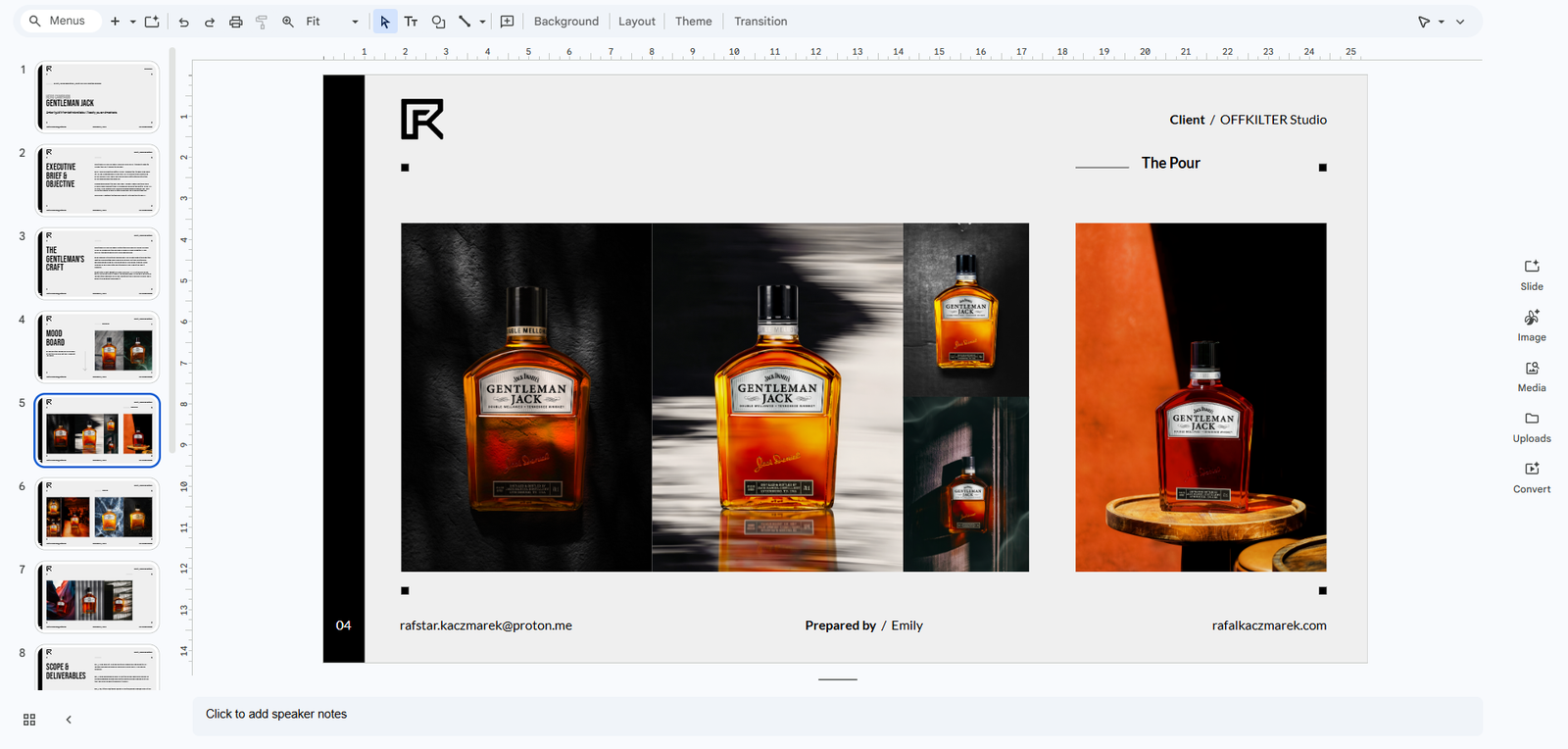
Task: Select slide 2 Executive Brief thumbnail
Action: click(x=97, y=180)
